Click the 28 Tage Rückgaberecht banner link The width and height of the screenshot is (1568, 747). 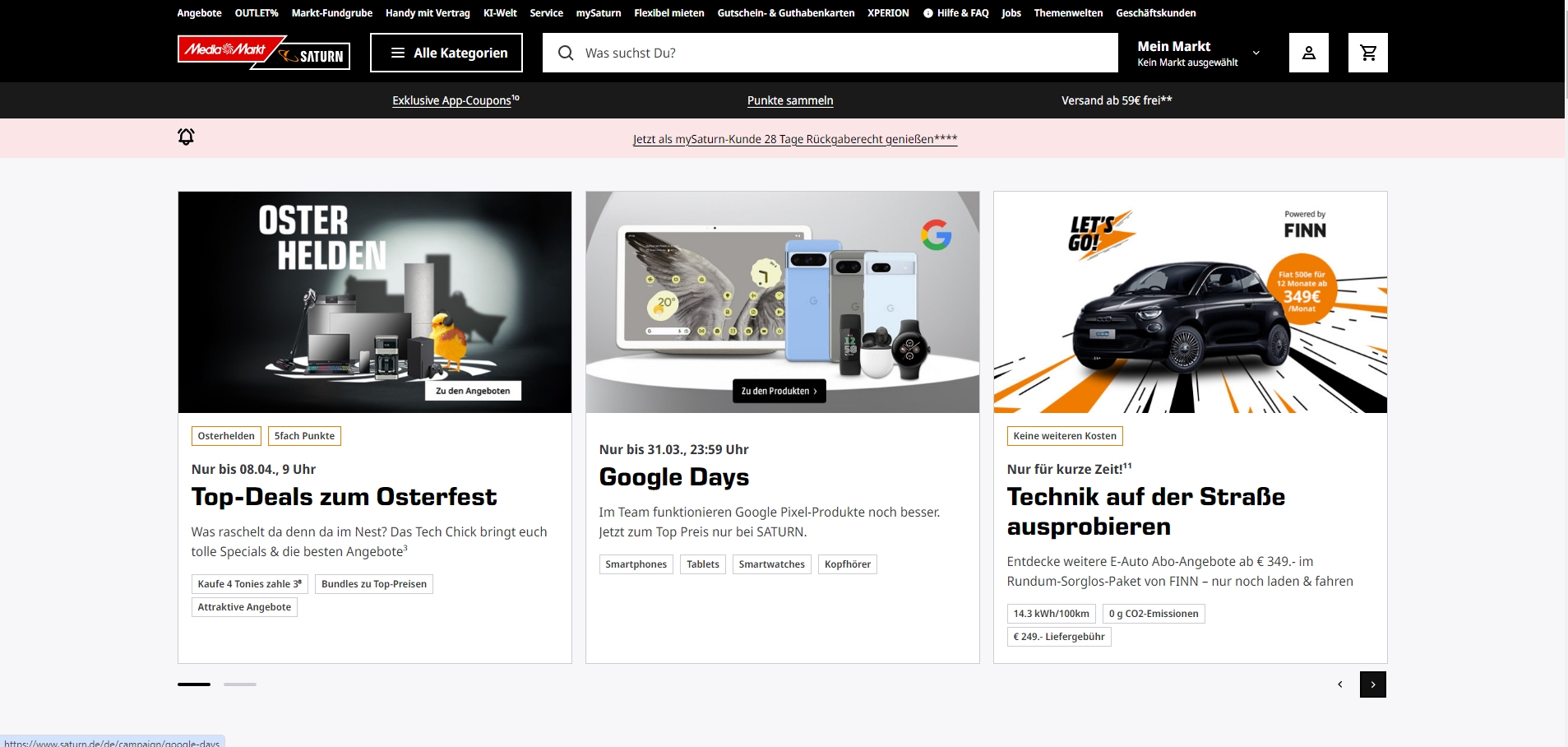click(795, 139)
